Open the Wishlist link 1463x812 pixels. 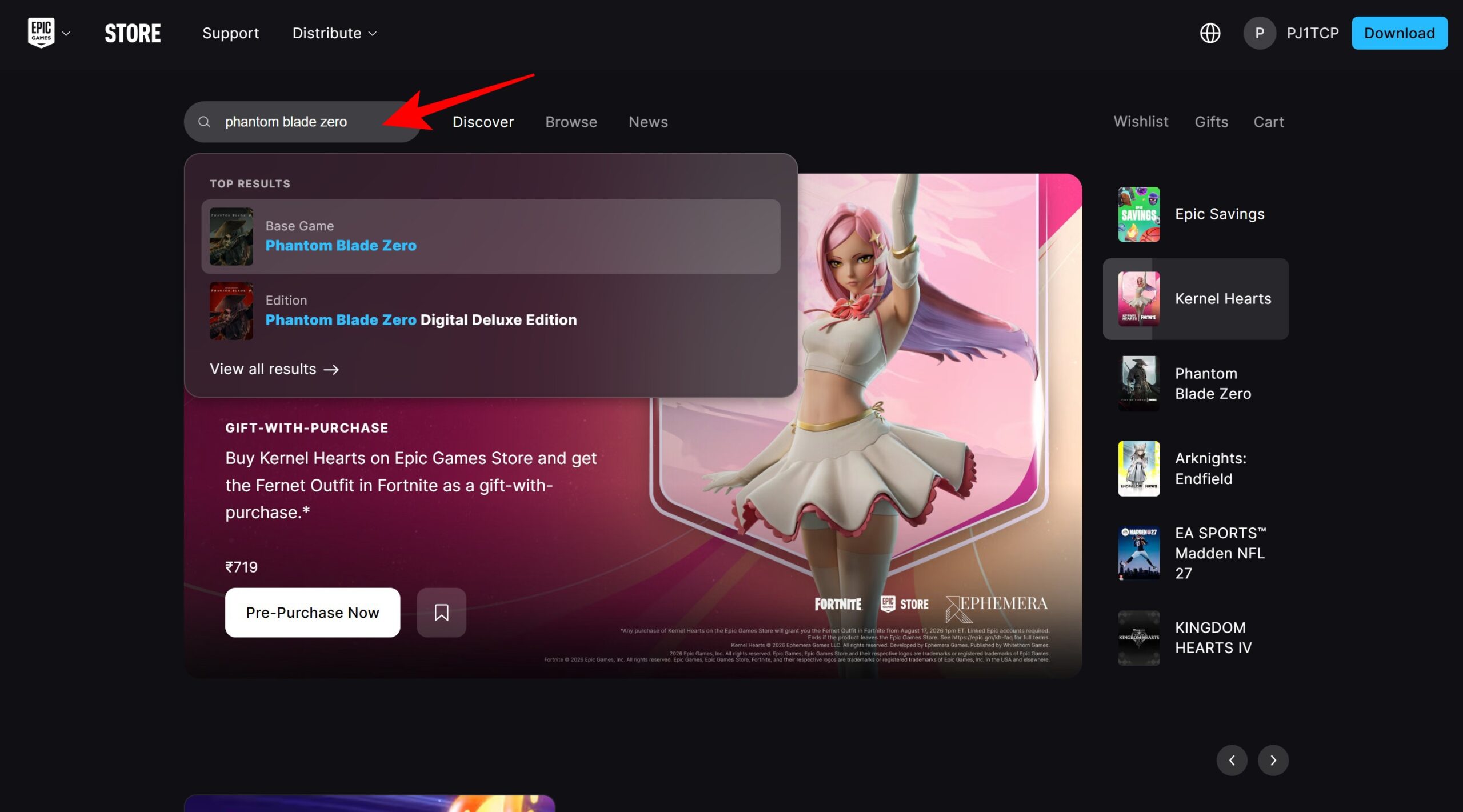[1141, 122]
